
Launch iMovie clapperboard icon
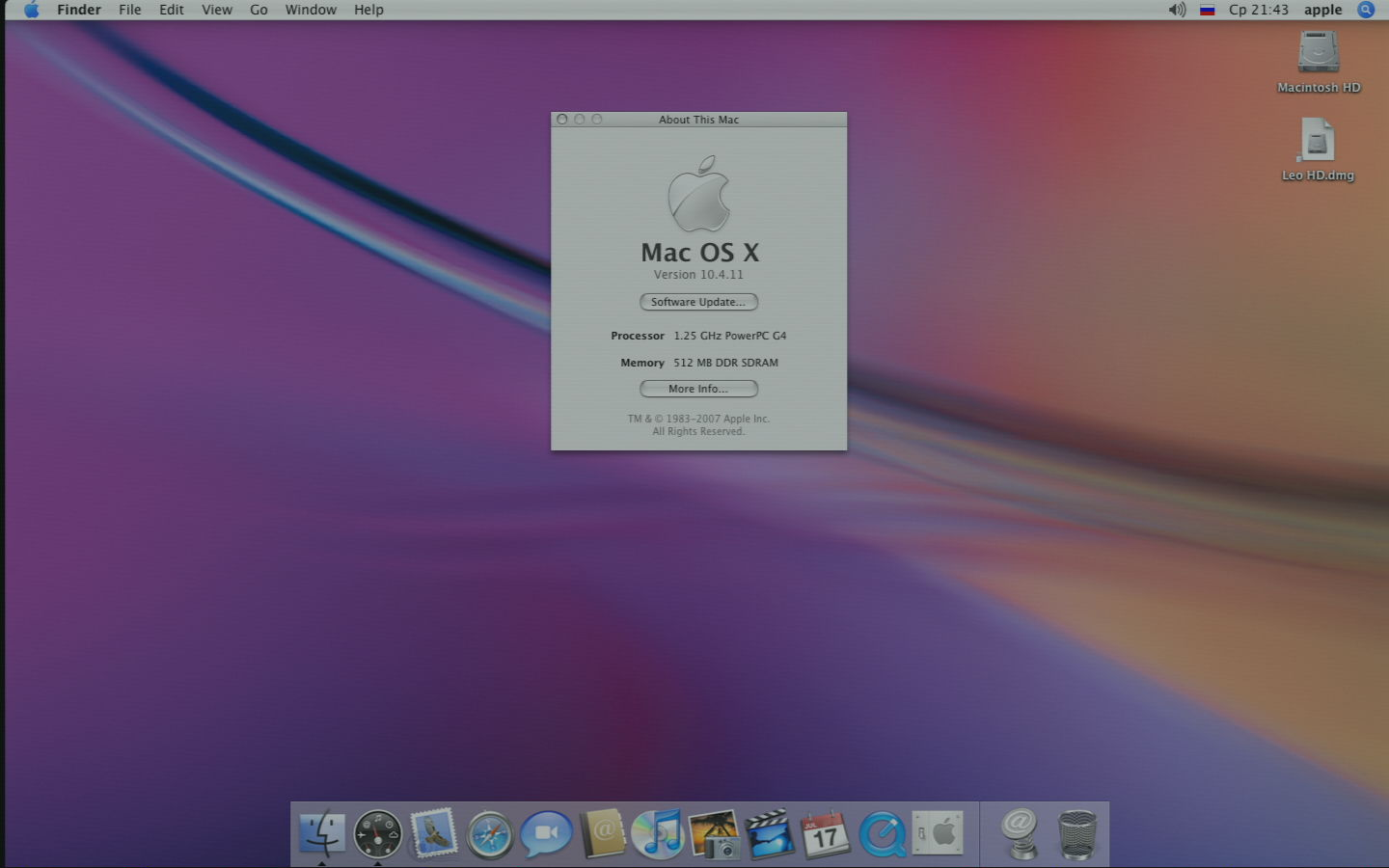pos(770,833)
